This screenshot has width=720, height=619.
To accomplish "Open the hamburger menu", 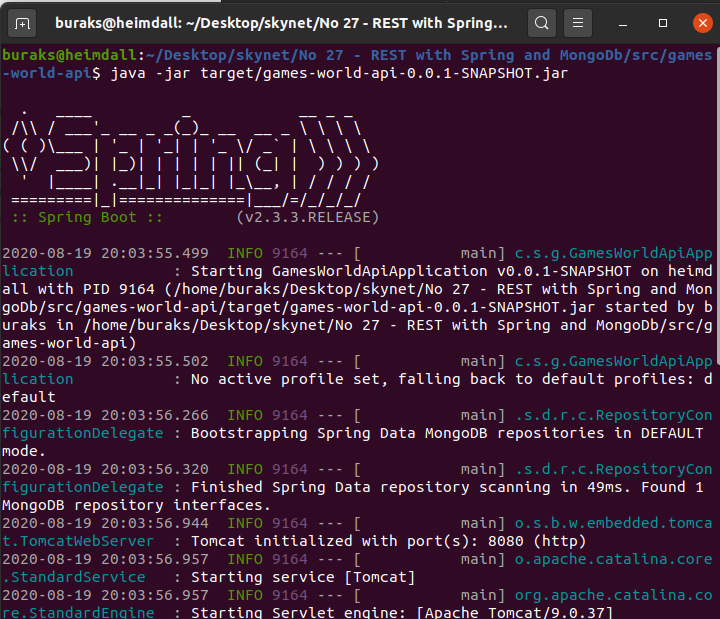I will coord(578,23).
